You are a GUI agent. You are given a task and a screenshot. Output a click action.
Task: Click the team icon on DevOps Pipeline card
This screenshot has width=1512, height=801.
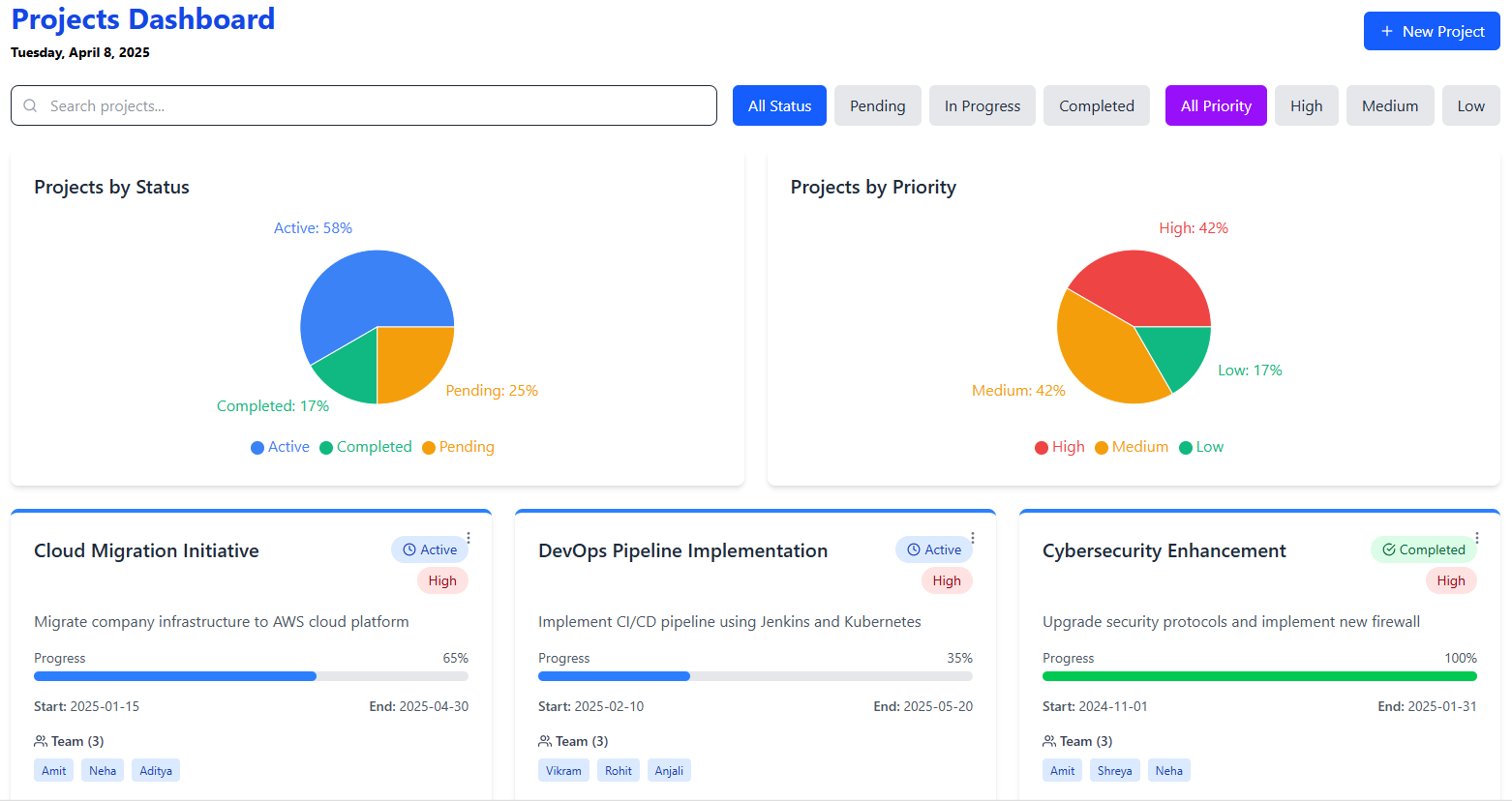544,740
